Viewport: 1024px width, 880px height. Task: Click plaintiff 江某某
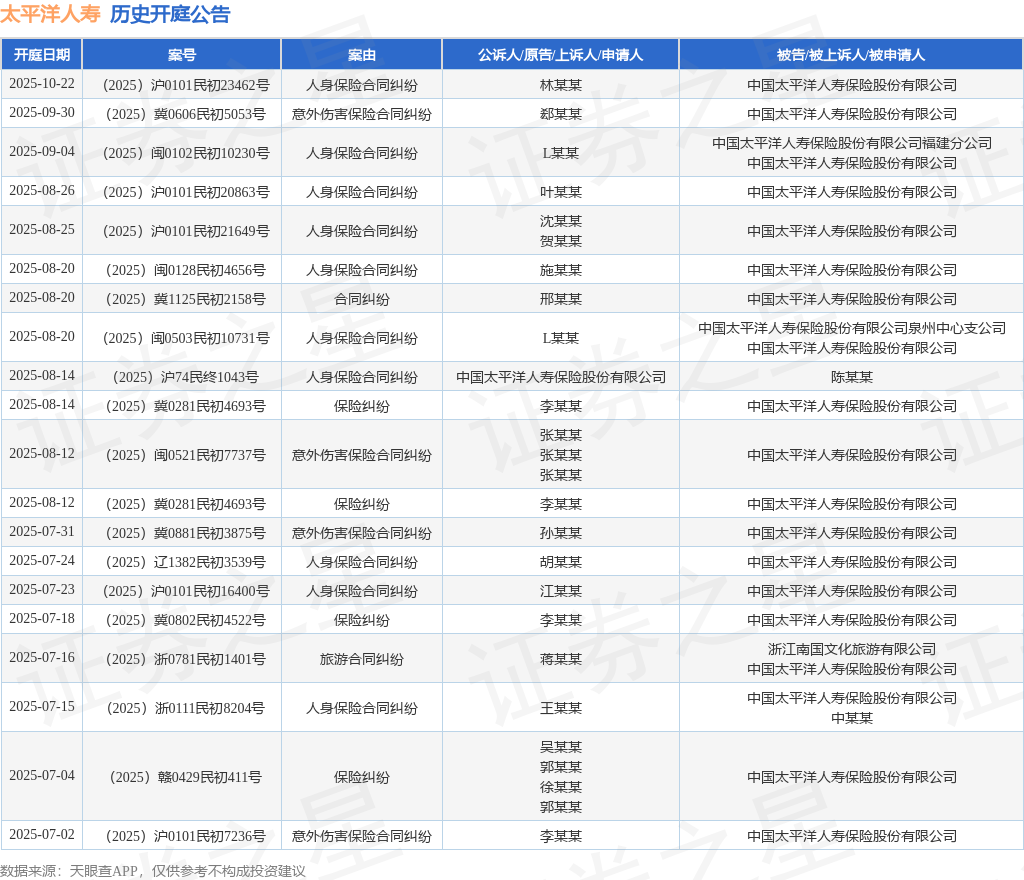(561, 591)
